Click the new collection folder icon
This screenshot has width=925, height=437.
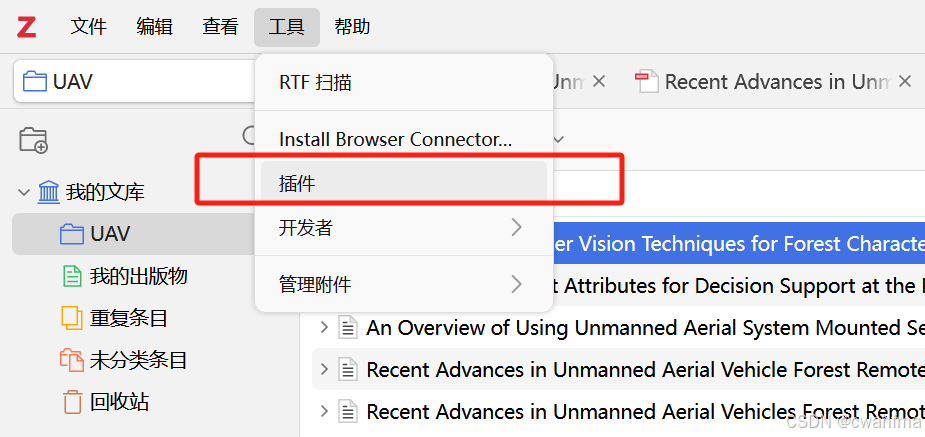click(34, 140)
